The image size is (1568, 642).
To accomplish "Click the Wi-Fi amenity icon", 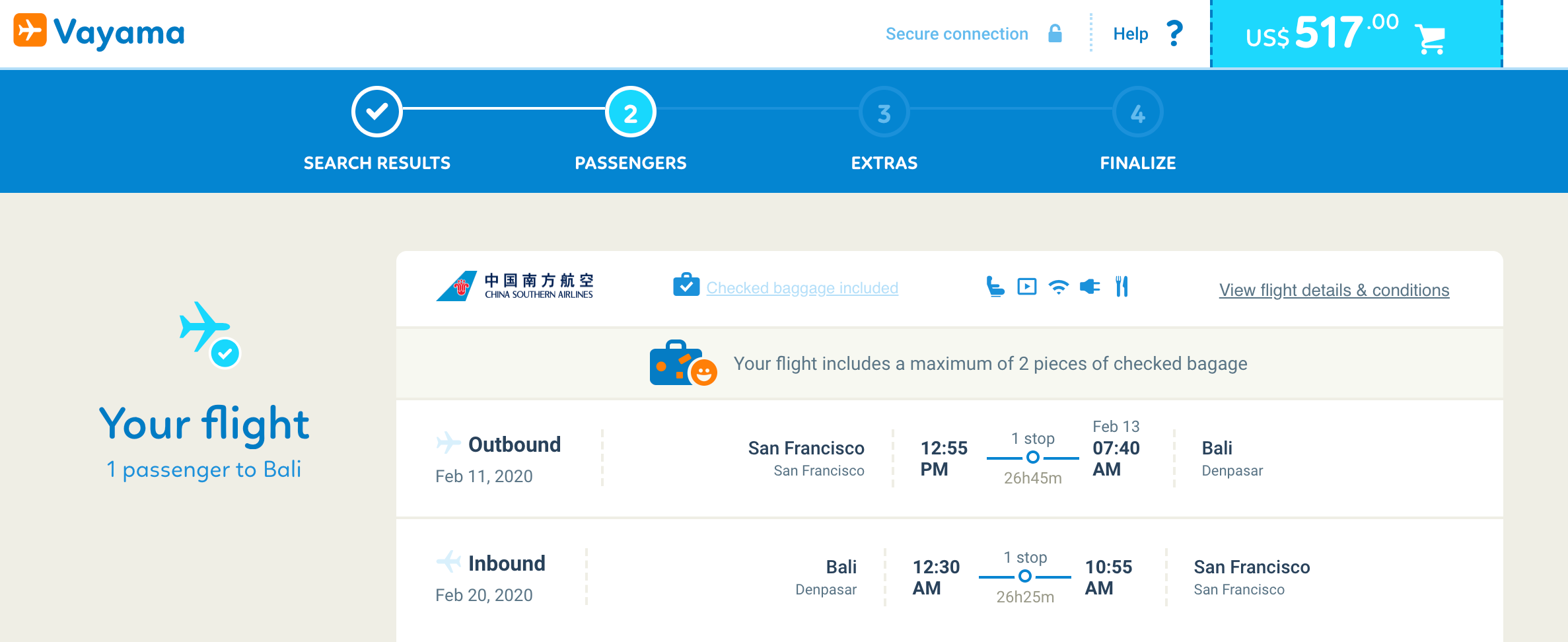I will pyautogui.click(x=1058, y=287).
